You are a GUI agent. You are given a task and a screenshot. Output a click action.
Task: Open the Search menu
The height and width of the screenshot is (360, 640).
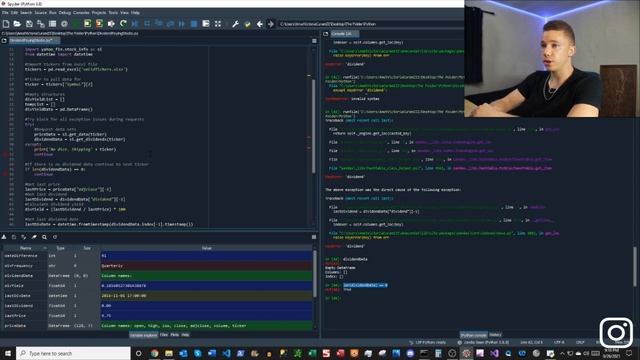(x=26, y=13)
